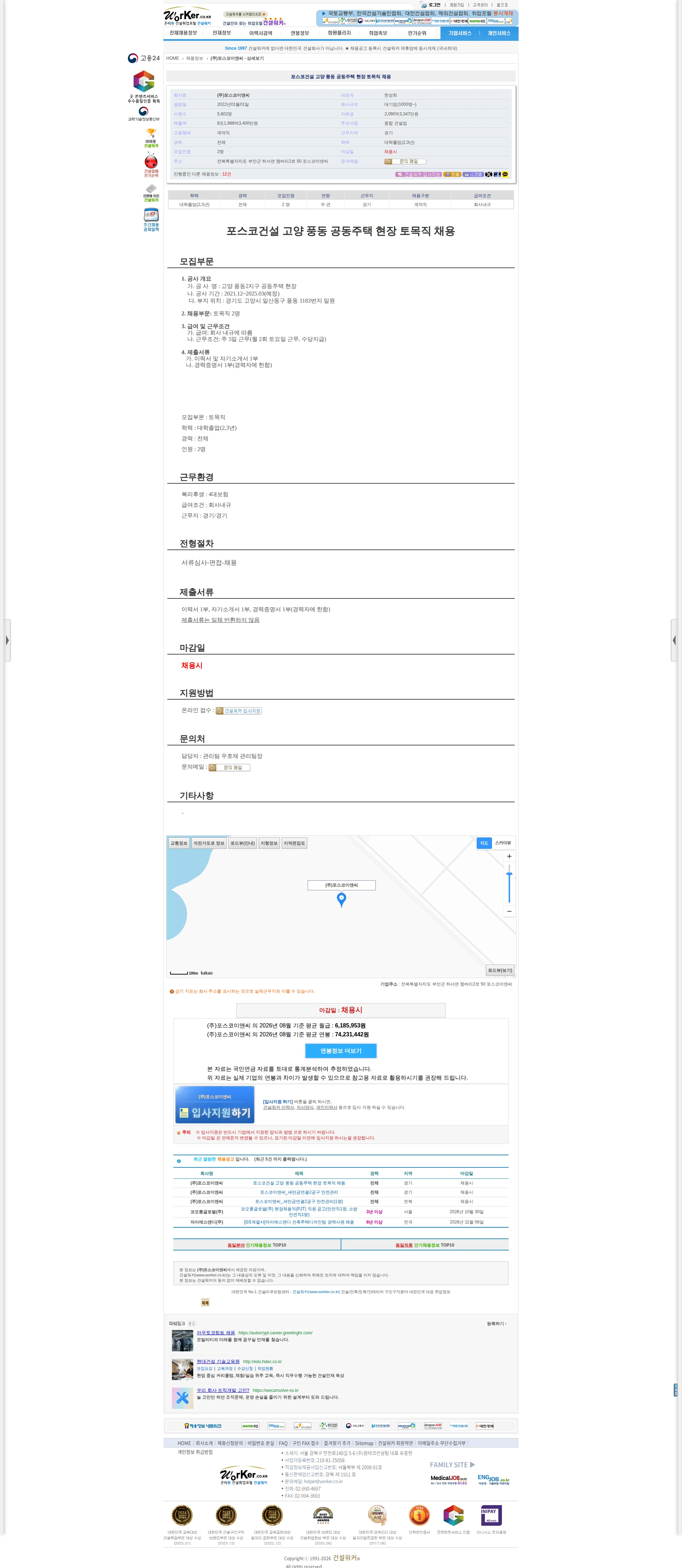Click the Worker.co.kr logo in the header
This screenshot has height=1568, width=682.
point(188,16)
